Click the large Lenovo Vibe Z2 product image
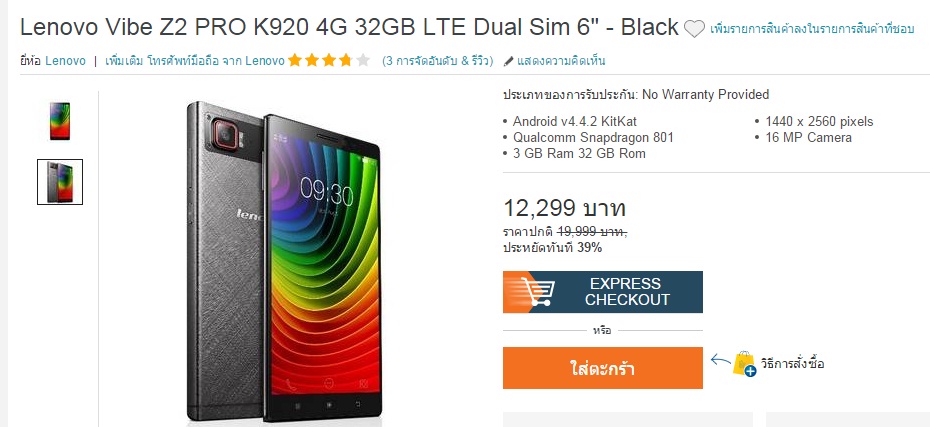This screenshot has height=427, width=930. pos(284,261)
